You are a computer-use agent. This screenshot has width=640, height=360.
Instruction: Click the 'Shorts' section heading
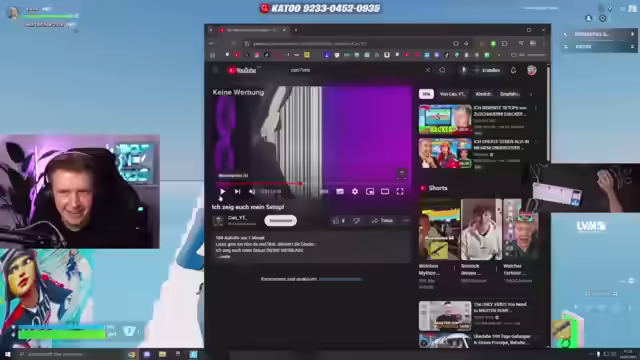coord(438,188)
